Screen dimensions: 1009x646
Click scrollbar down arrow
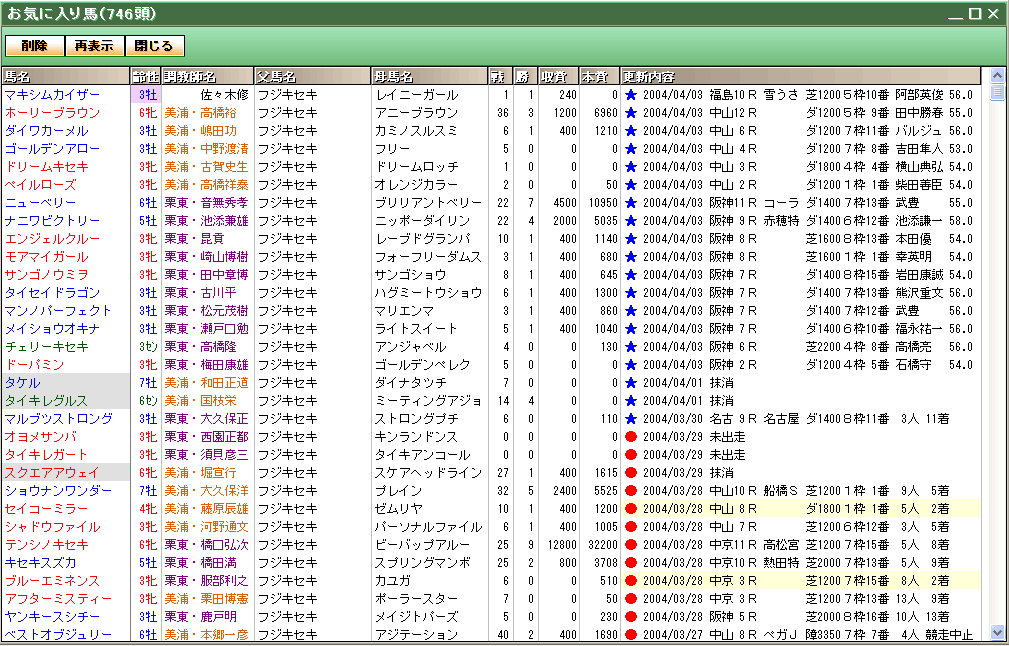[x=996, y=632]
